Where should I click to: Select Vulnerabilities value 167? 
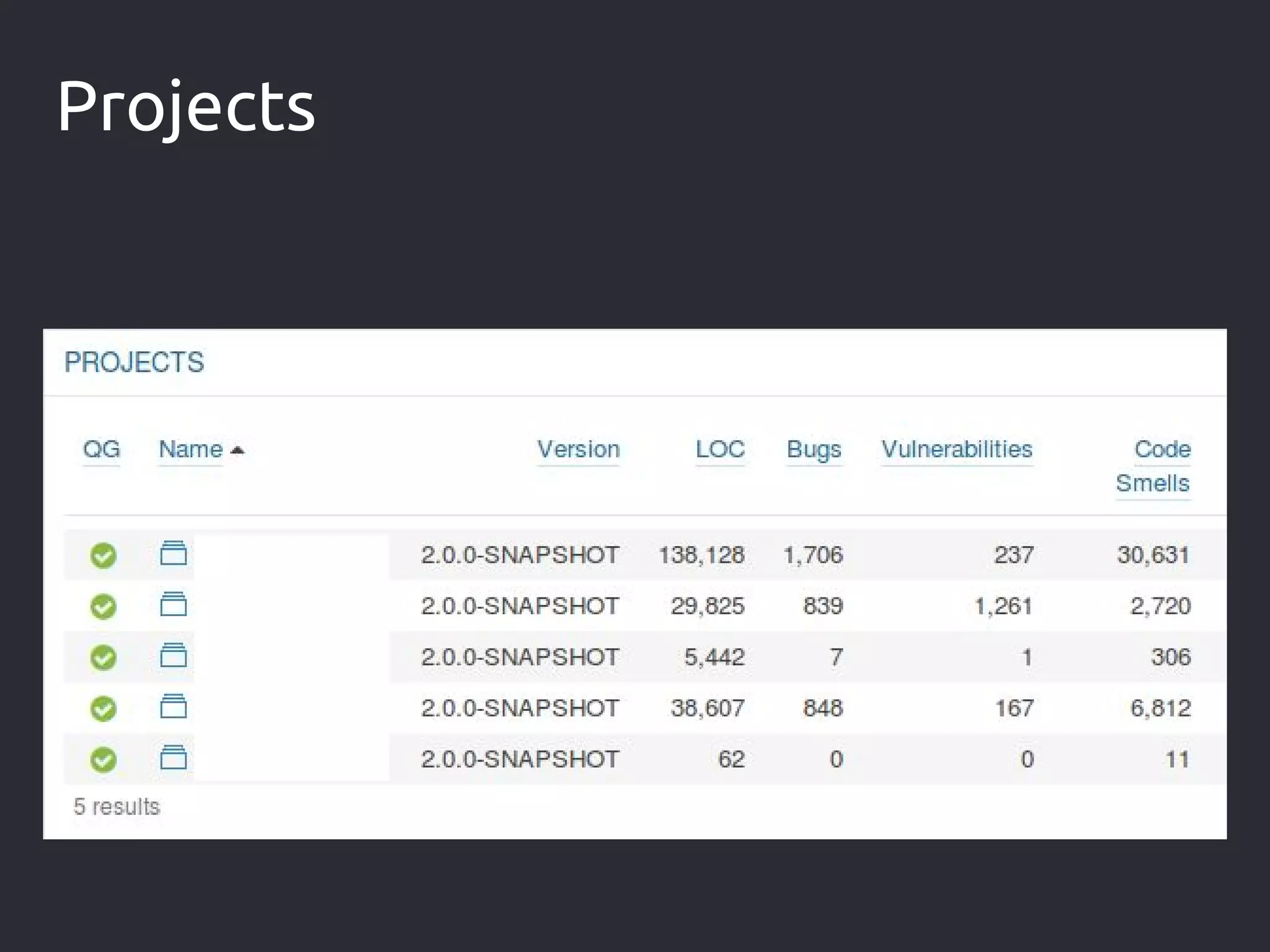click(1015, 708)
